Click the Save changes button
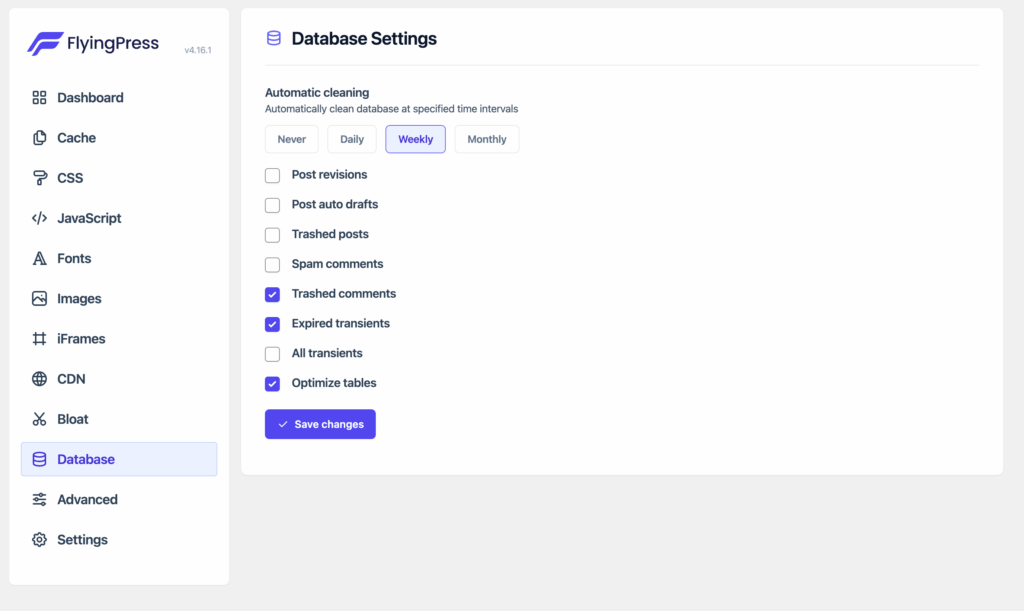The image size is (1024, 611). [x=320, y=424]
